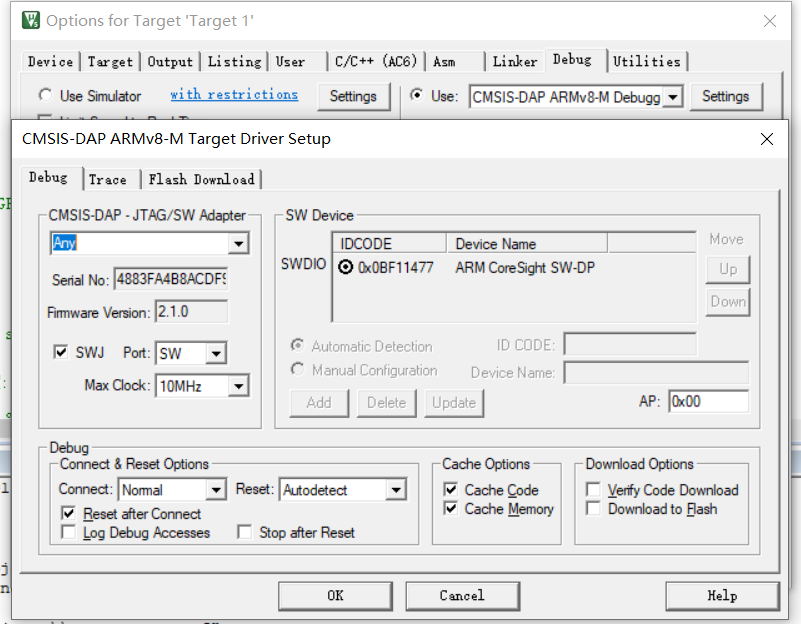Image resolution: width=801 pixels, height=624 pixels.
Task: Open the Max Clock 10MHz dropdown
Action: coord(239,386)
